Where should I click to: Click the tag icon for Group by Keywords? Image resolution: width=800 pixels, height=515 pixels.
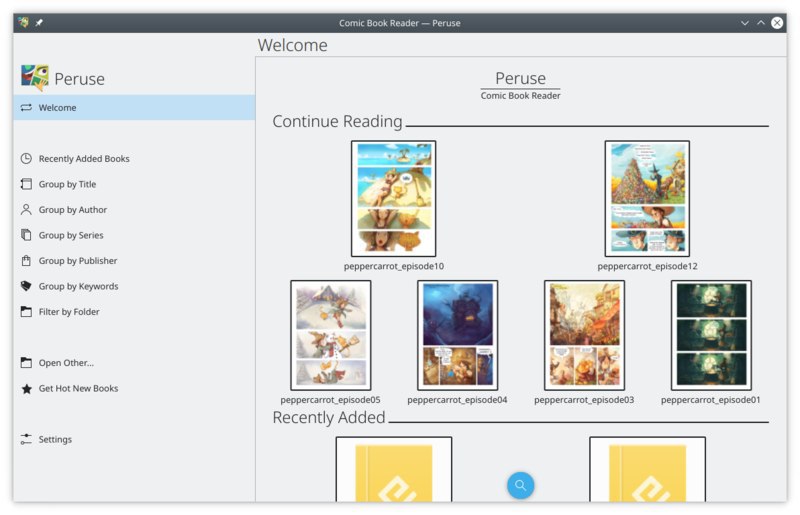point(26,286)
